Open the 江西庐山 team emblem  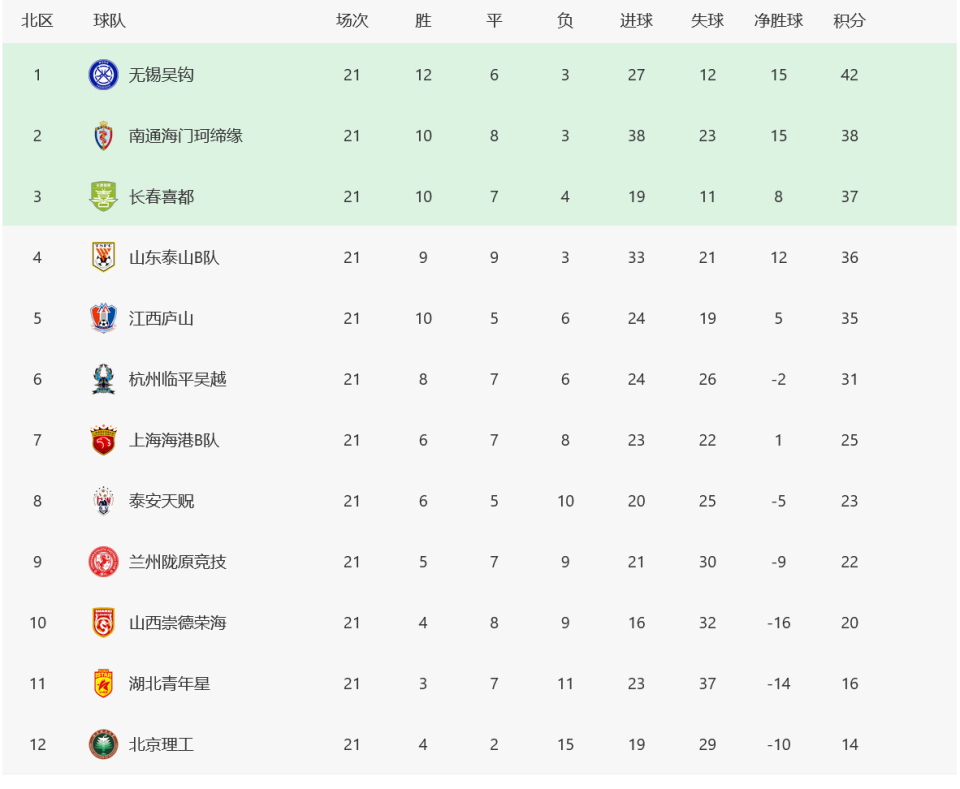tap(103, 318)
